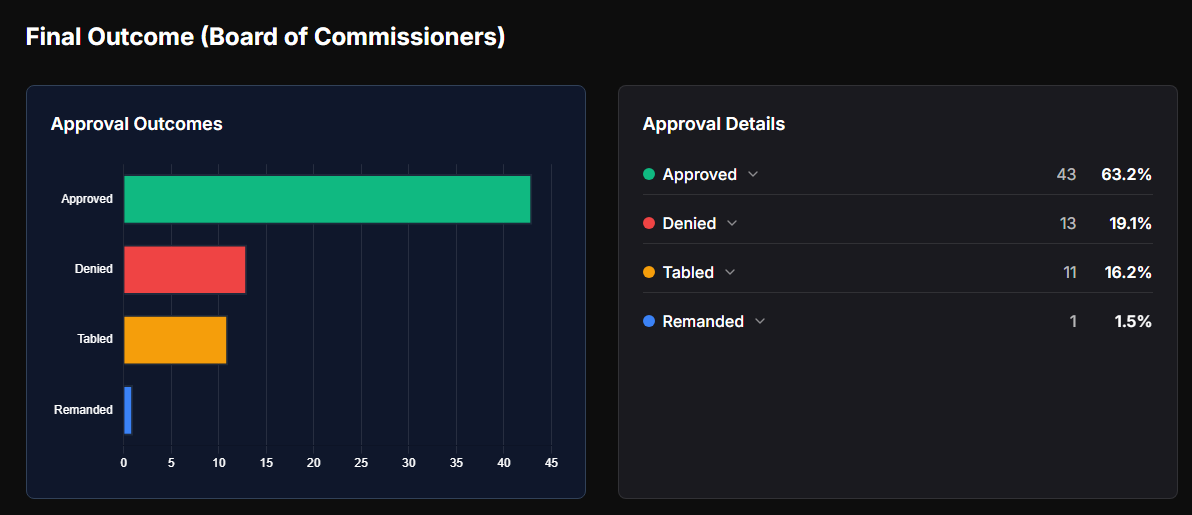Select the red Denied bar in chart
Image resolution: width=1192 pixels, height=515 pixels.
(185, 269)
